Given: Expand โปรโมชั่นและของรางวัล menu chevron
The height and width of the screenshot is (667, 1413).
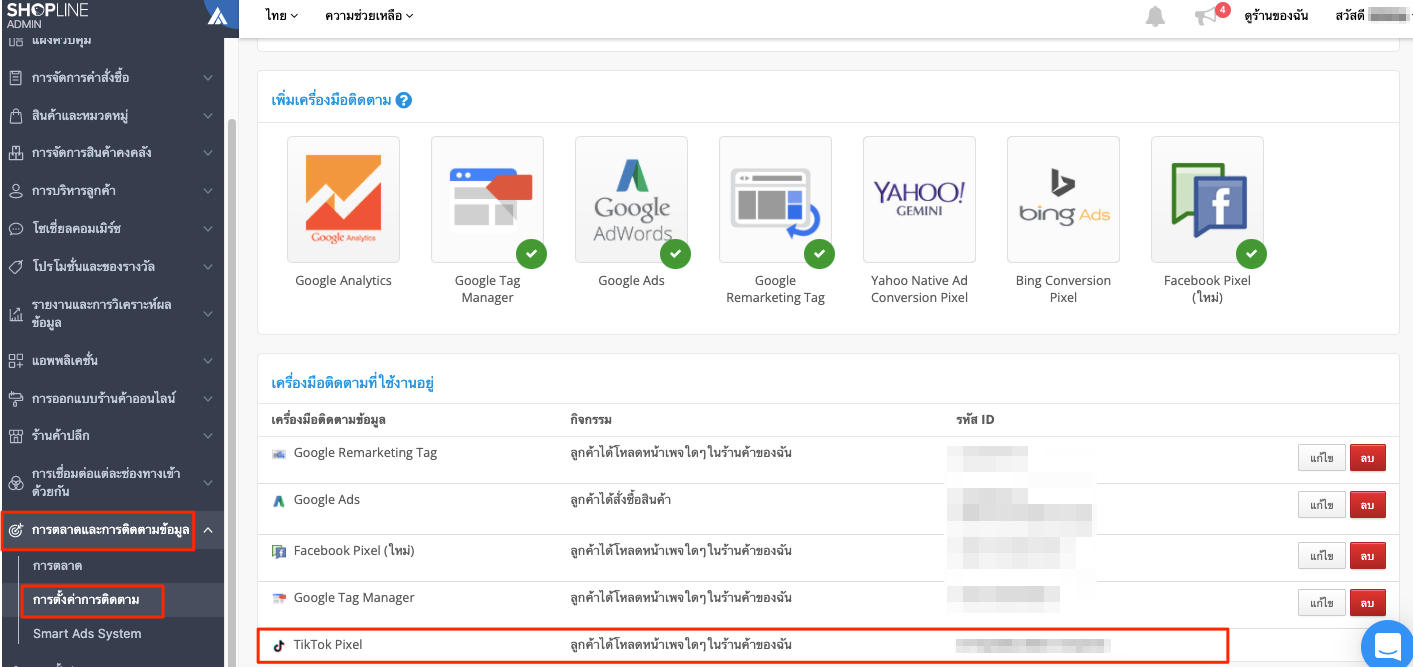Looking at the screenshot, I should pyautogui.click(x=208, y=266).
